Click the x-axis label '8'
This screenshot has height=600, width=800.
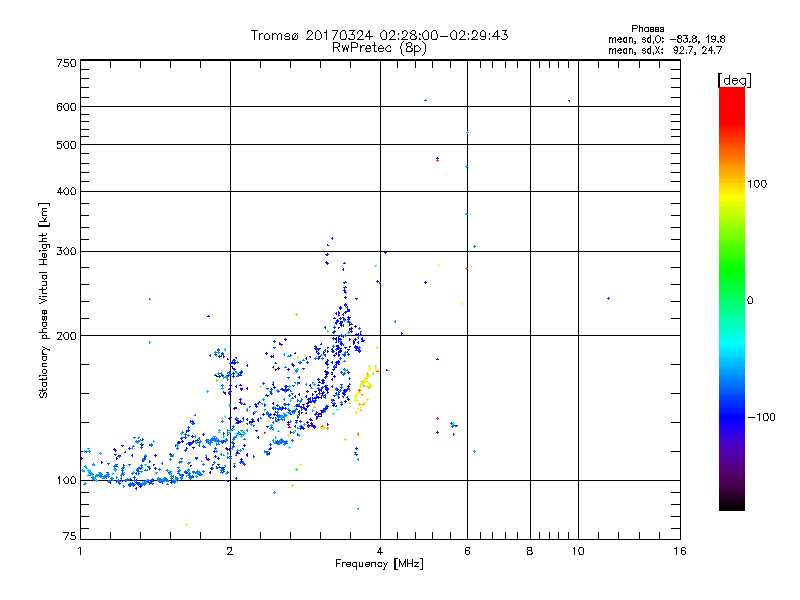tap(530, 551)
